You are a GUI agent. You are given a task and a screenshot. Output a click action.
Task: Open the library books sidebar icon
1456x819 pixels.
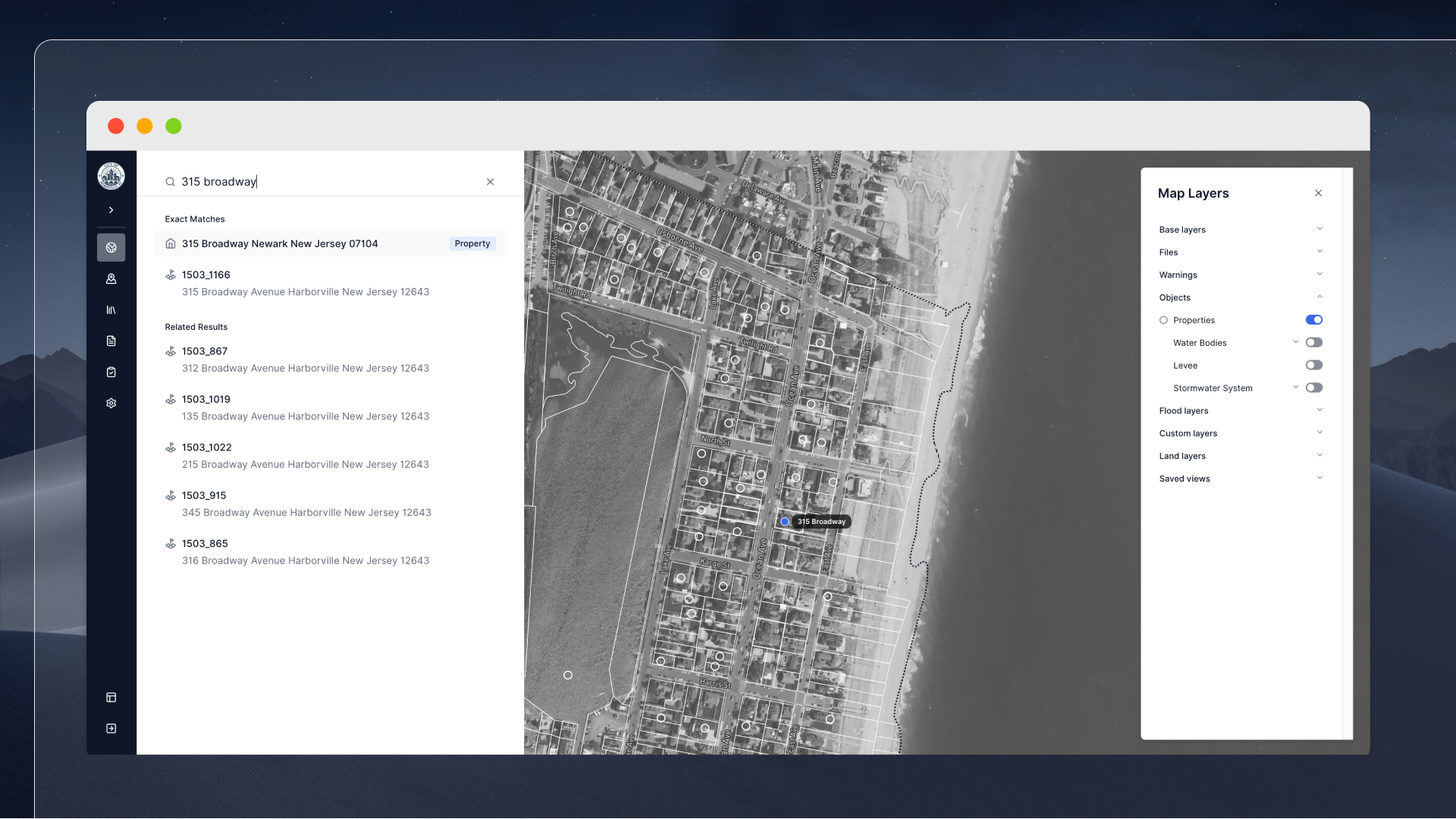(111, 310)
